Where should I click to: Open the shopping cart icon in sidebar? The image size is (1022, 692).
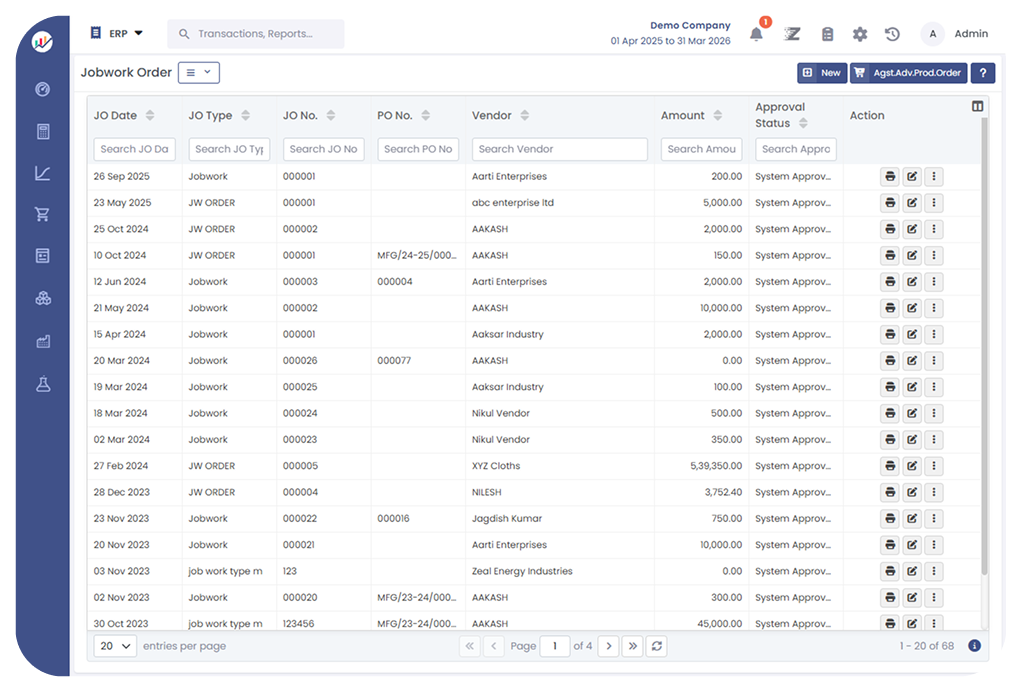tap(42, 214)
